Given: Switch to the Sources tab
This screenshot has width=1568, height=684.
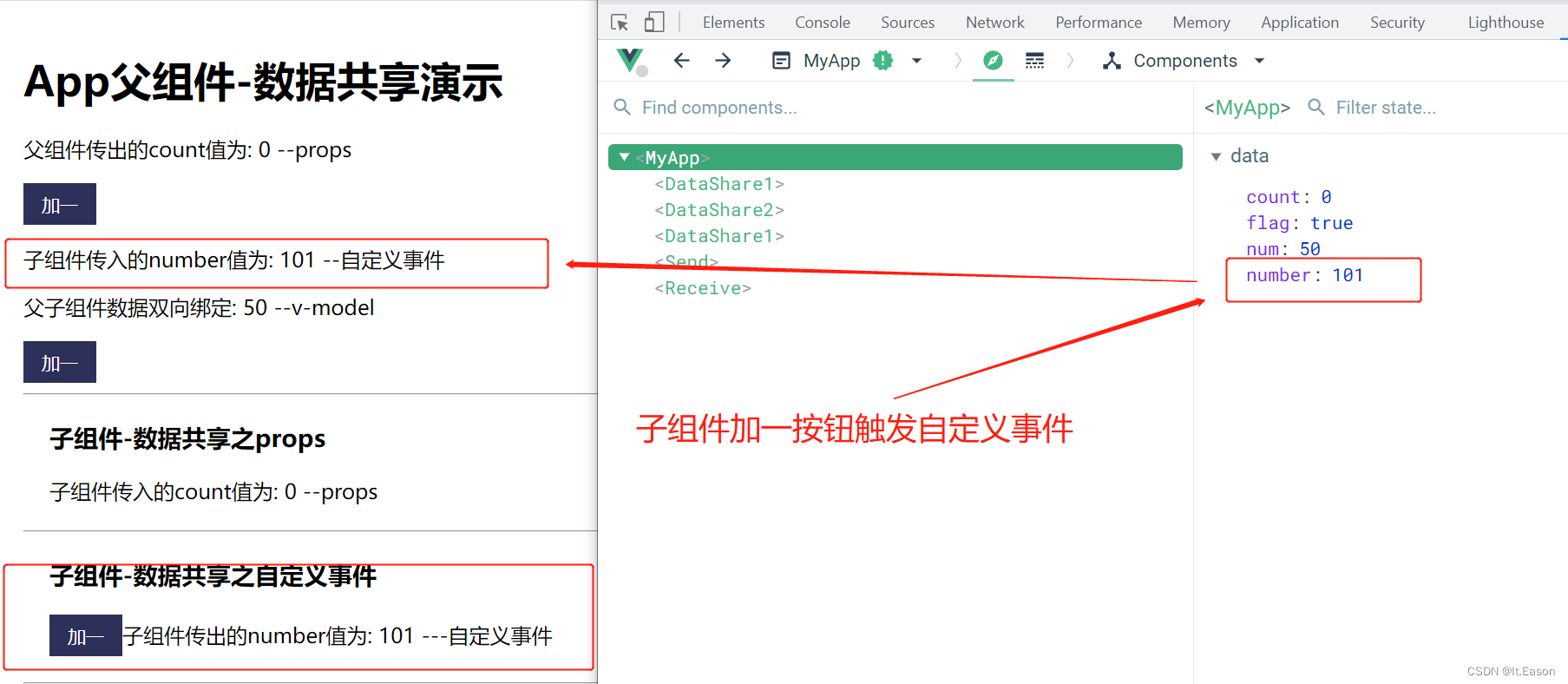Looking at the screenshot, I should click(908, 23).
